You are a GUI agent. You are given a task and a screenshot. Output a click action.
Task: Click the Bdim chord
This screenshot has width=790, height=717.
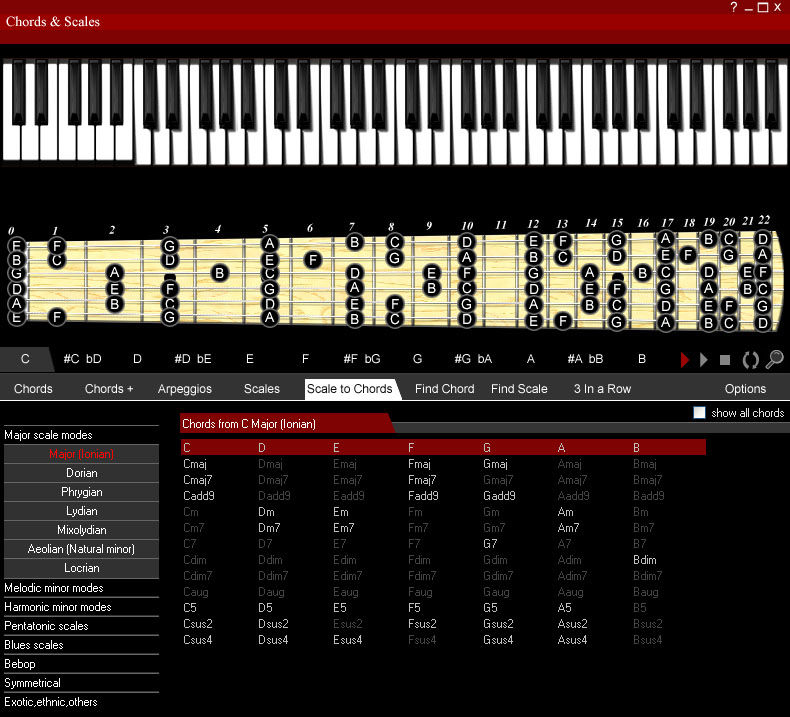point(644,560)
